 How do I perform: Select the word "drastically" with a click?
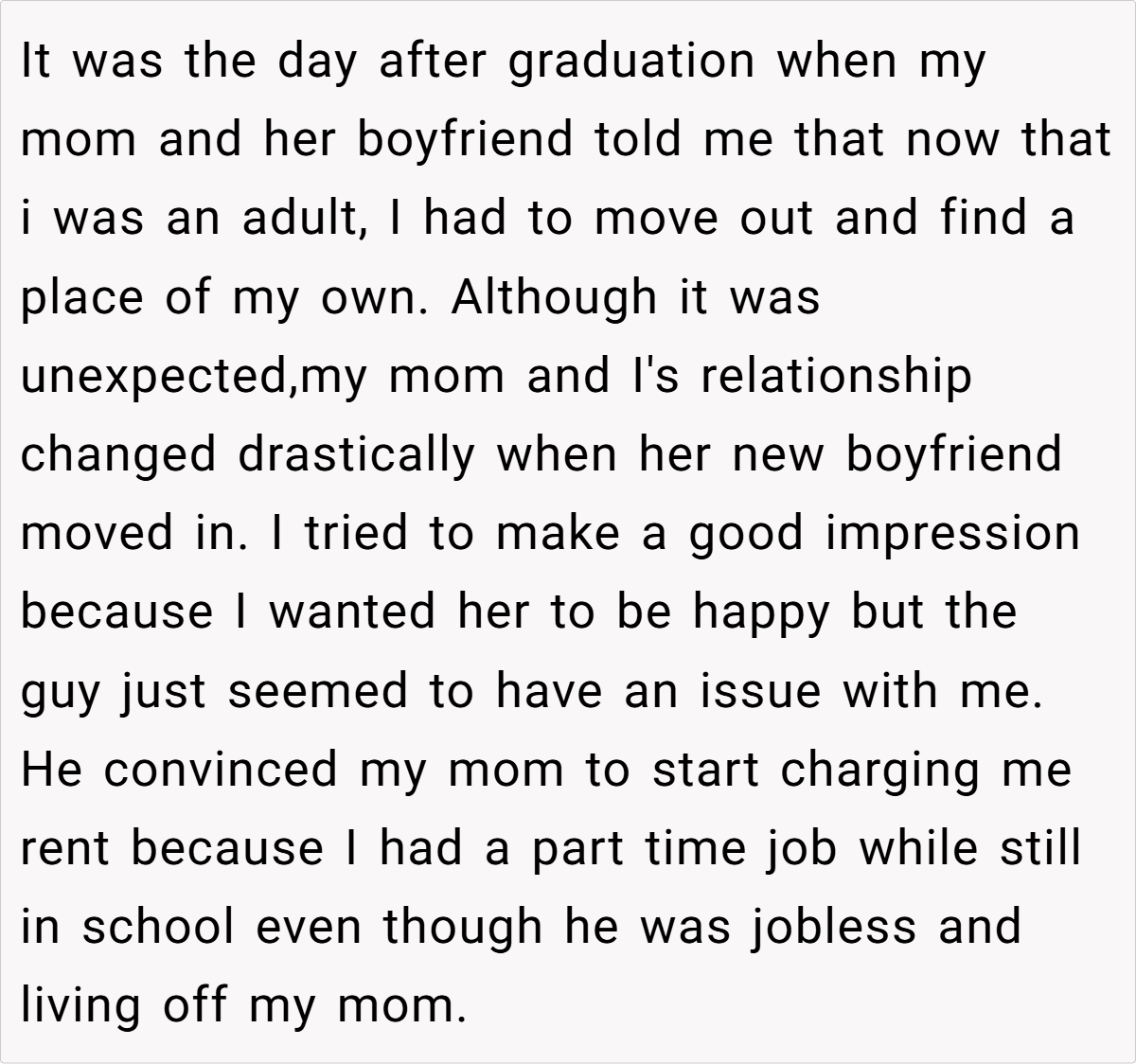(355, 455)
